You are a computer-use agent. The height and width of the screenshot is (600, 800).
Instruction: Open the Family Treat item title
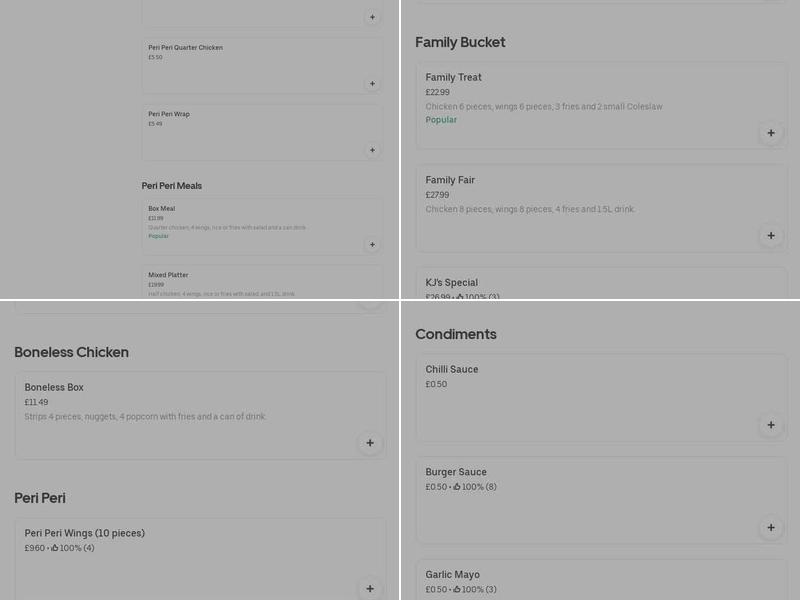point(453,78)
